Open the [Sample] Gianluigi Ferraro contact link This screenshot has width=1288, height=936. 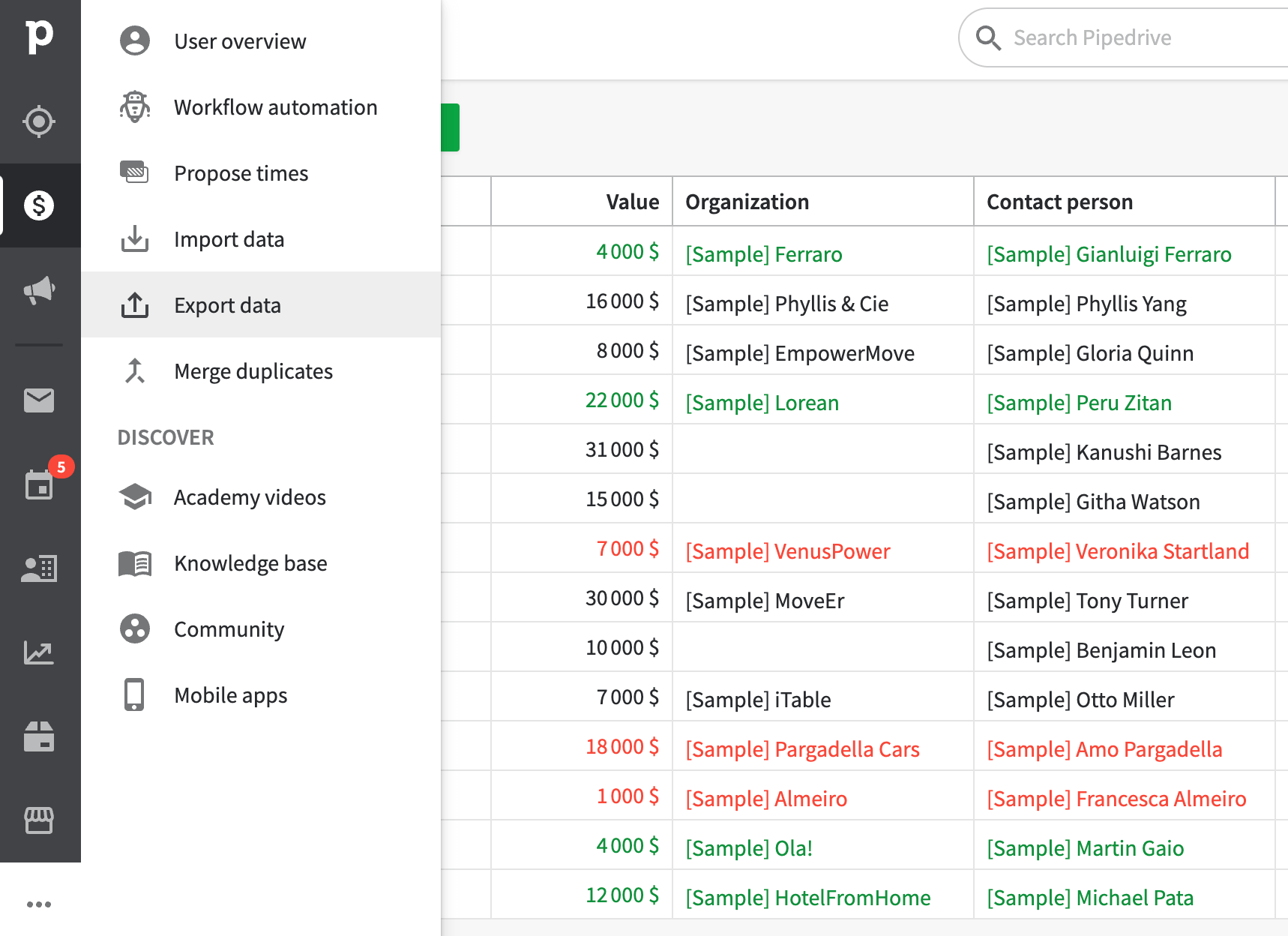(1110, 254)
